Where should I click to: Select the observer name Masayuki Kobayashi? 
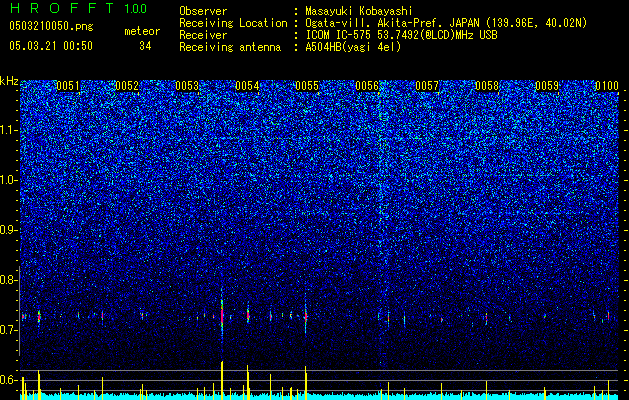point(359,11)
